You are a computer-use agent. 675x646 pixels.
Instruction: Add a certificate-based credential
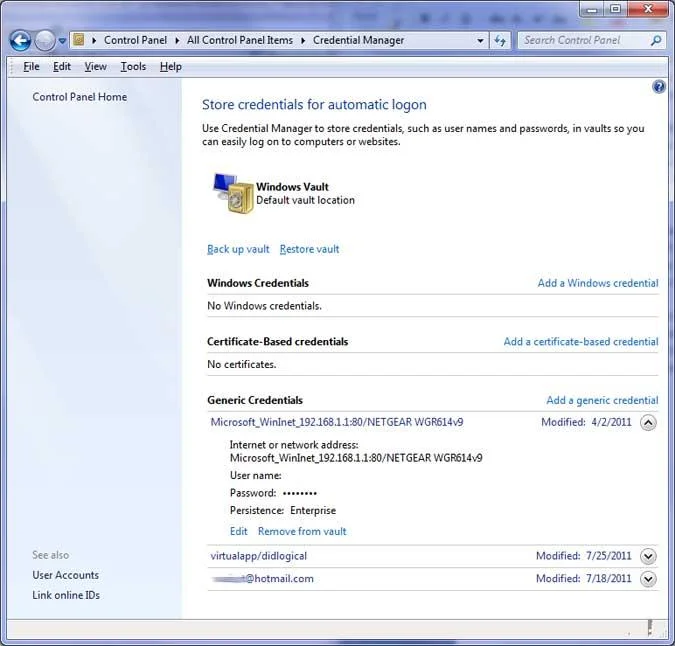[x=581, y=341]
